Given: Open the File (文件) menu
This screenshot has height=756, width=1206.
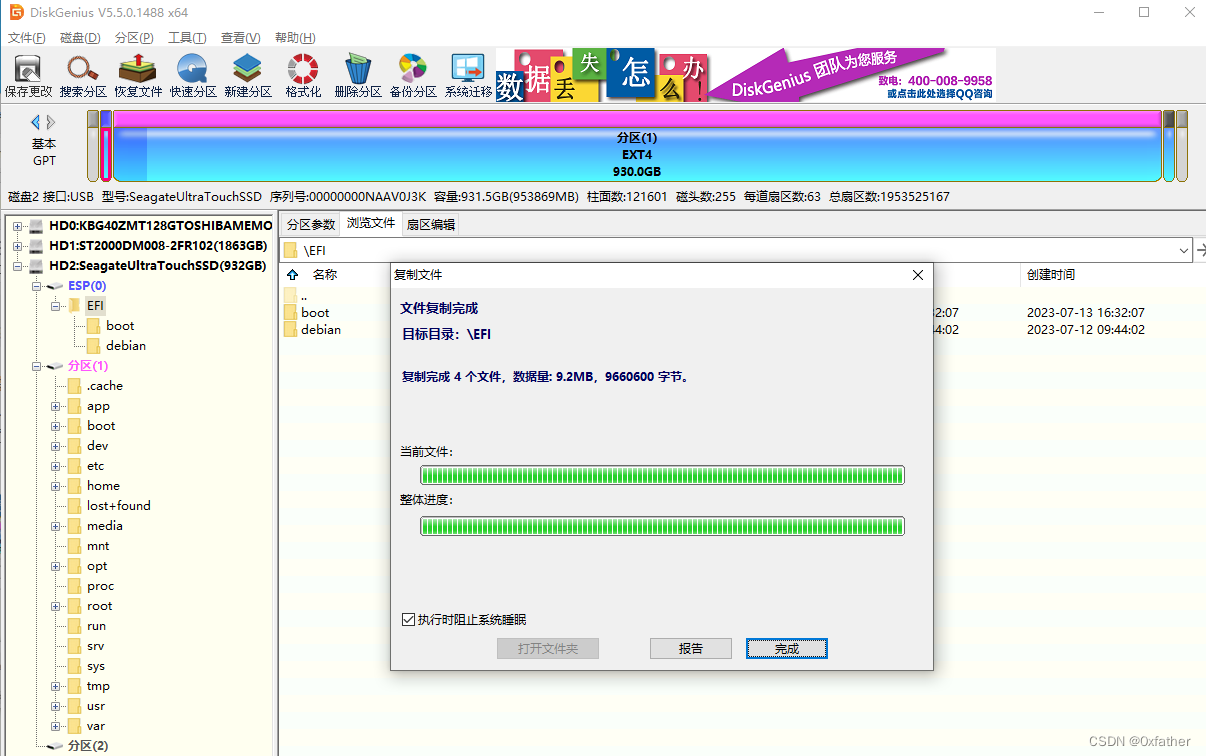Looking at the screenshot, I should [27, 38].
